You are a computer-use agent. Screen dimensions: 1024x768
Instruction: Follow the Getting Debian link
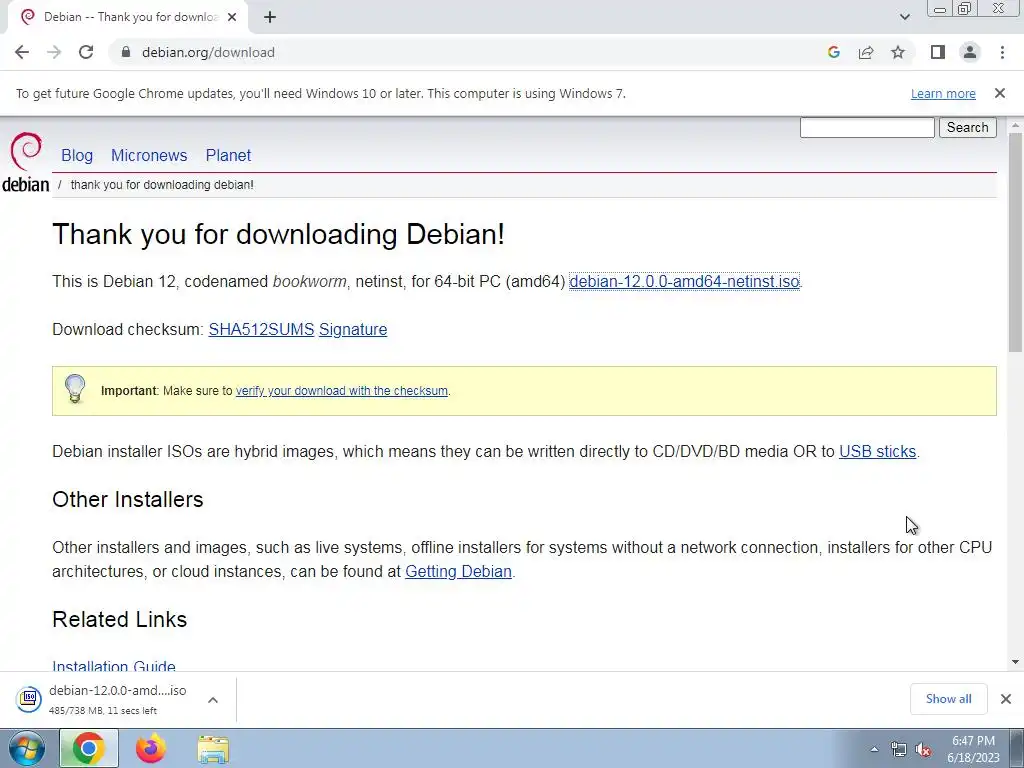(458, 571)
